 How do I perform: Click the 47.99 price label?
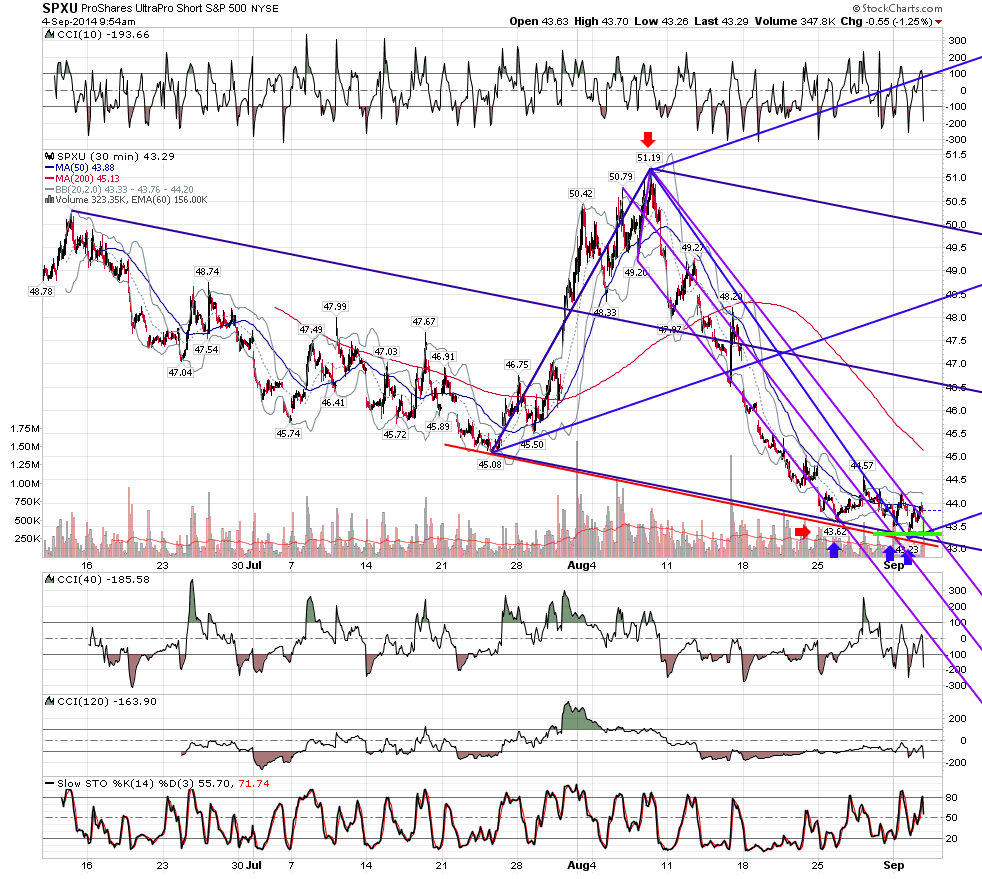(335, 307)
